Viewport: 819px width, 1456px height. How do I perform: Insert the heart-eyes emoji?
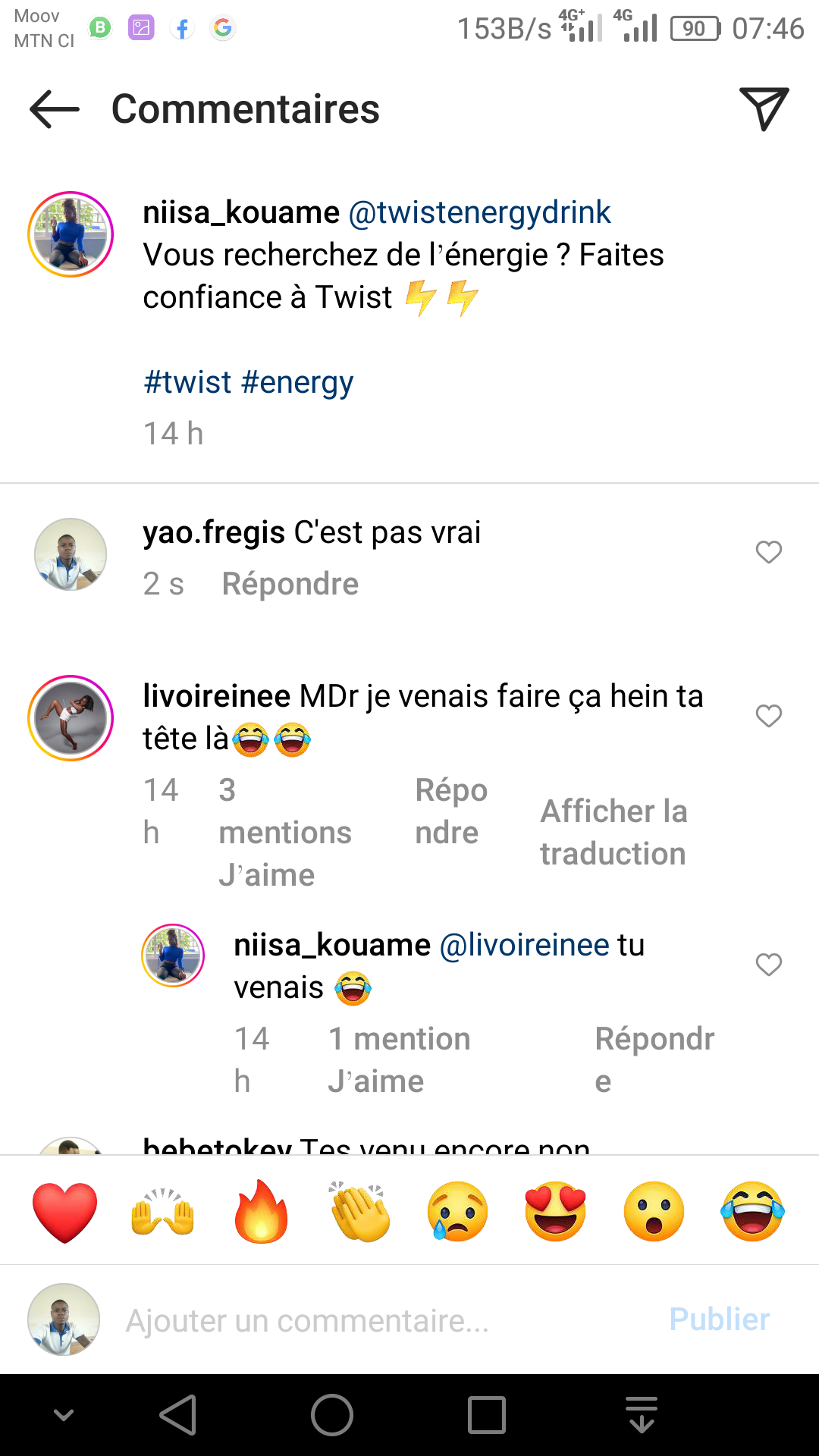coord(556,1211)
